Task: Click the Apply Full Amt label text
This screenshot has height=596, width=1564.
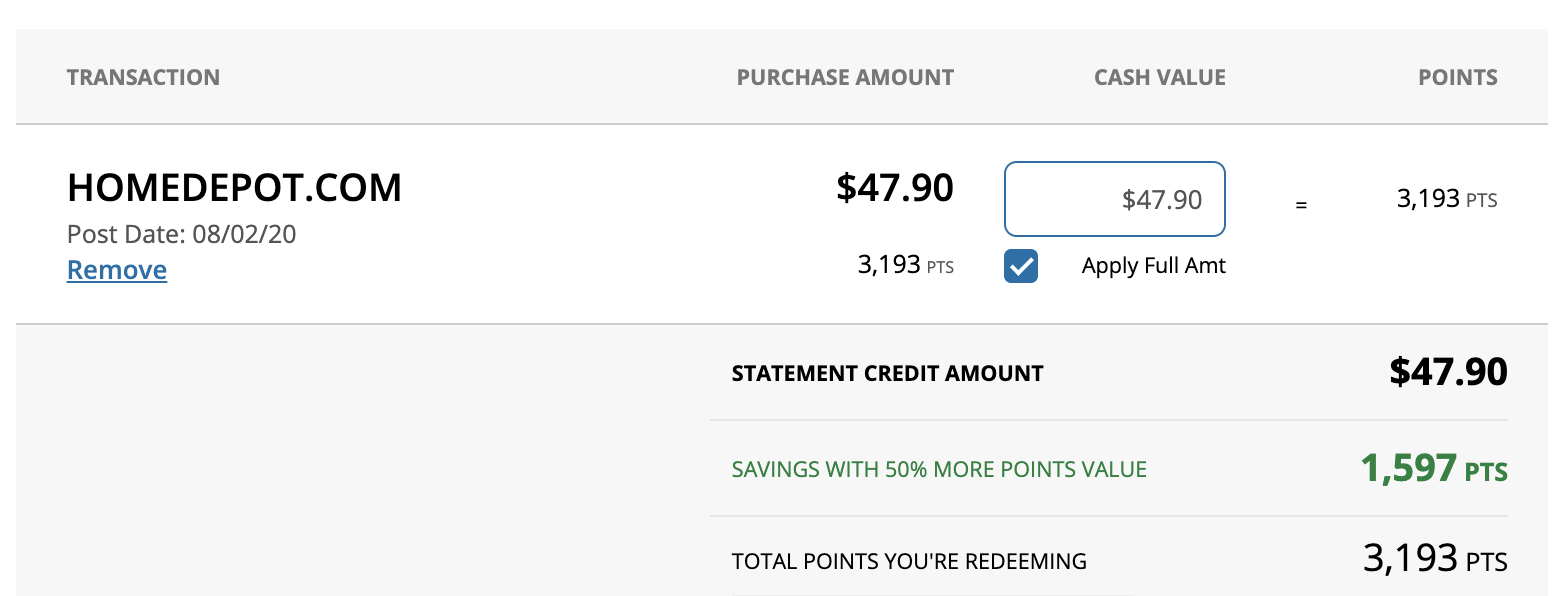Action: point(1153,266)
